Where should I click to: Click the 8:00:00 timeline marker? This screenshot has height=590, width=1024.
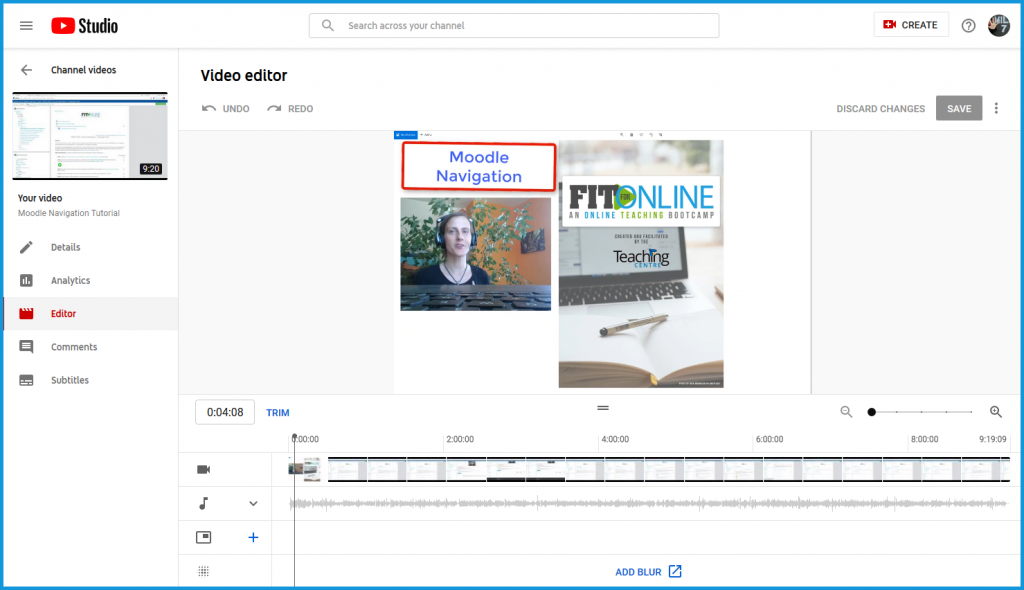(924, 439)
